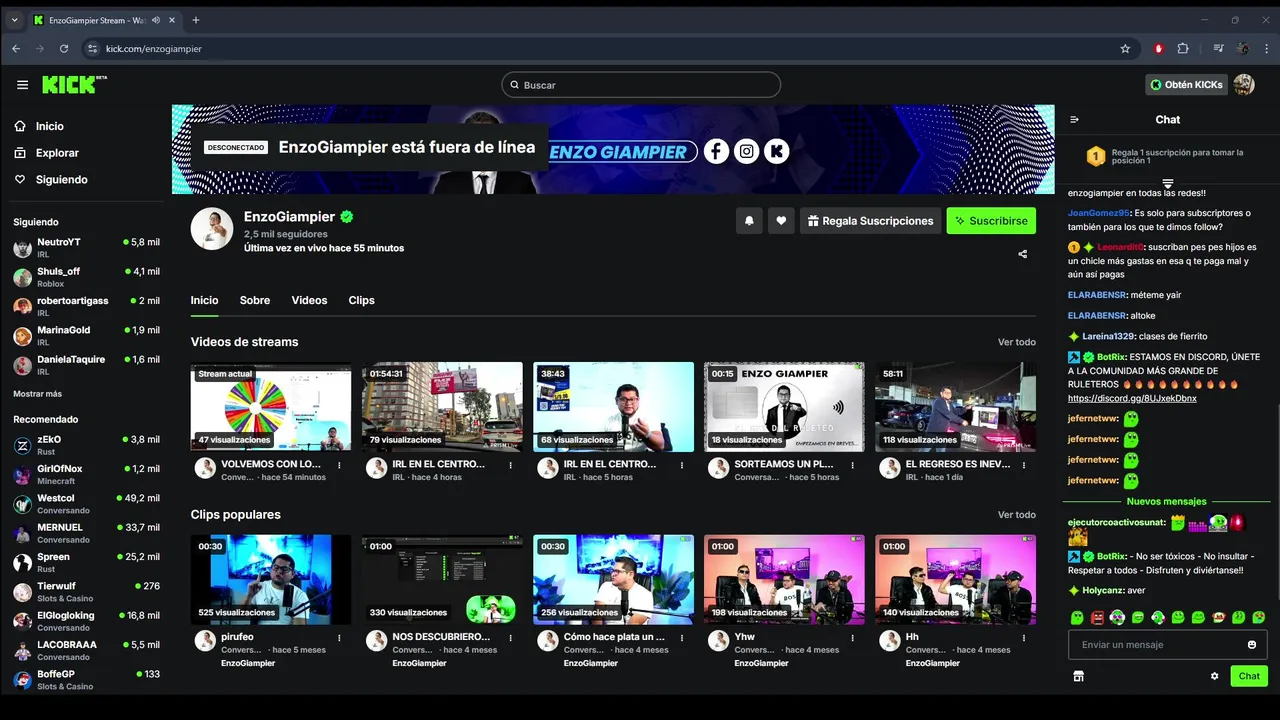Image resolution: width=1280 pixels, height=720 pixels.
Task: Open options menu for EL REGRESO ES INEV video
Action: (x=1023, y=465)
